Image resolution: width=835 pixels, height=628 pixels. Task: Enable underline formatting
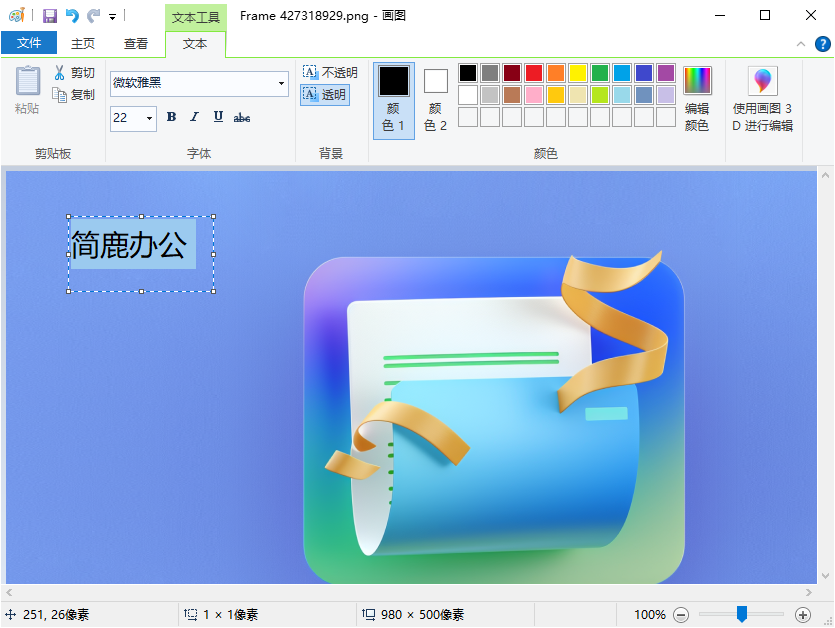[218, 117]
